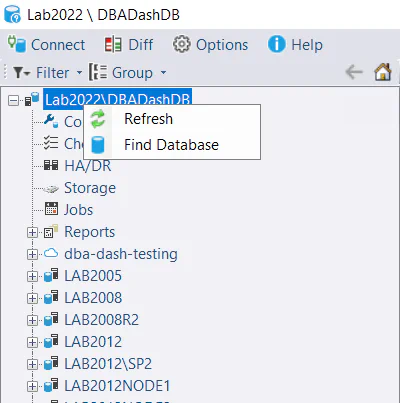Viewport: 400px width, 403px height.
Task: Click the HA/DR servers icon
Action: click(51, 165)
